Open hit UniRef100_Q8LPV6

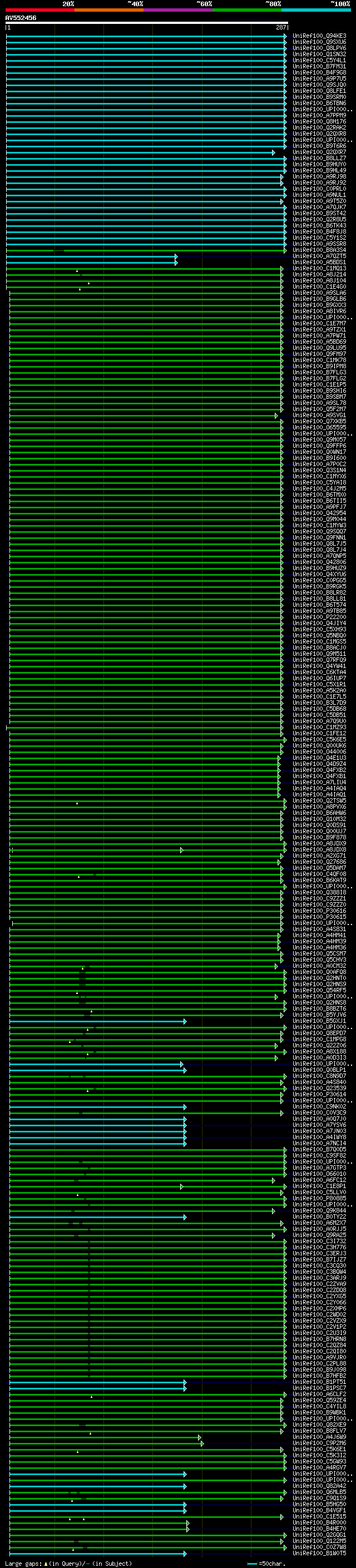319,48
